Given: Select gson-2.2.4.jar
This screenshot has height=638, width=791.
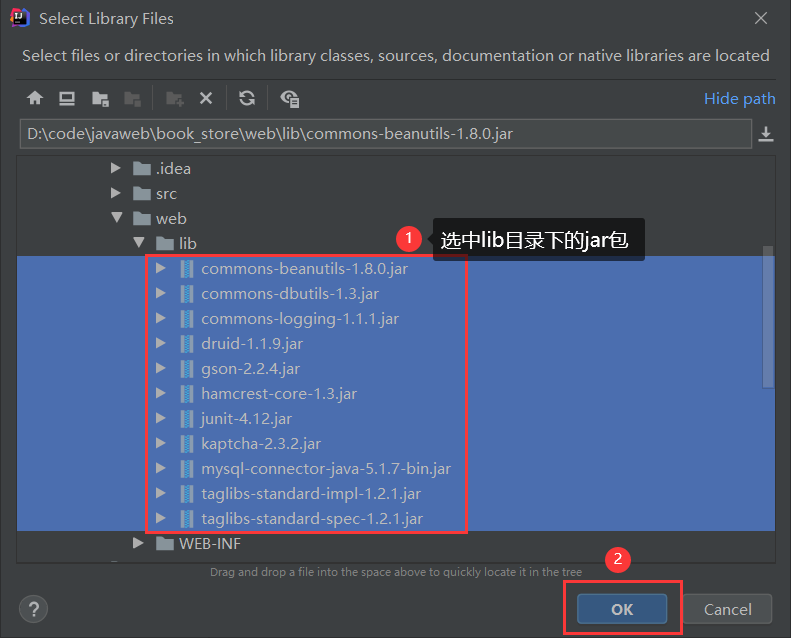Looking at the screenshot, I should 251,369.
